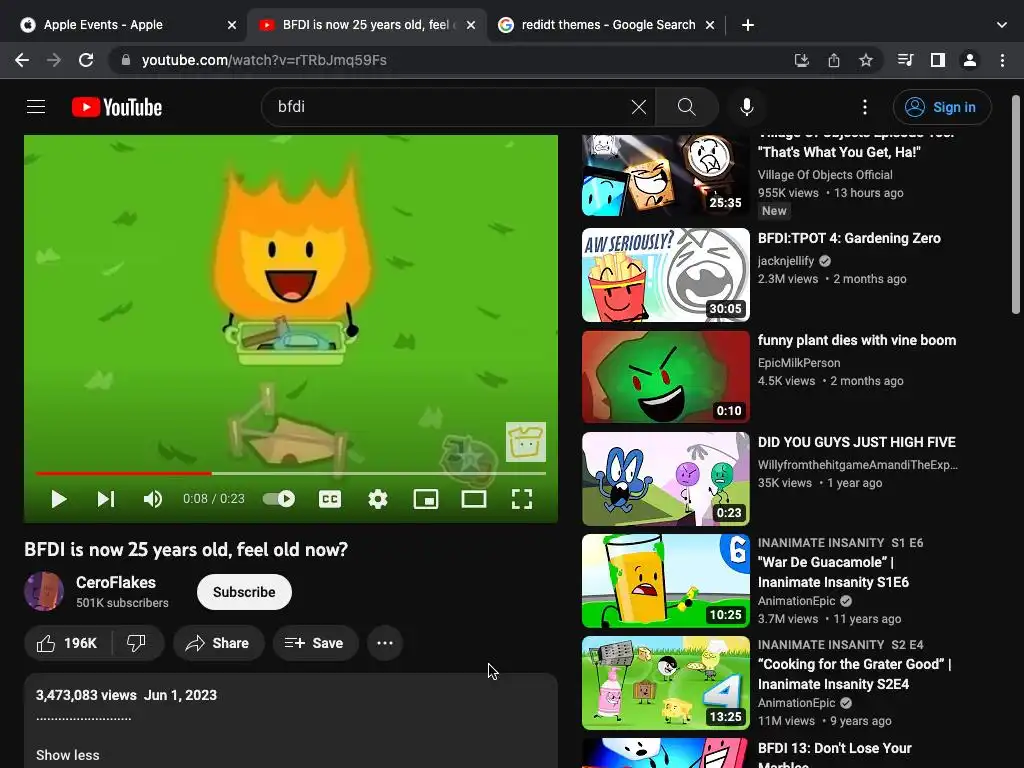Open funny plant dies with vine boom
The height and width of the screenshot is (768, 1024).
[x=856, y=340]
